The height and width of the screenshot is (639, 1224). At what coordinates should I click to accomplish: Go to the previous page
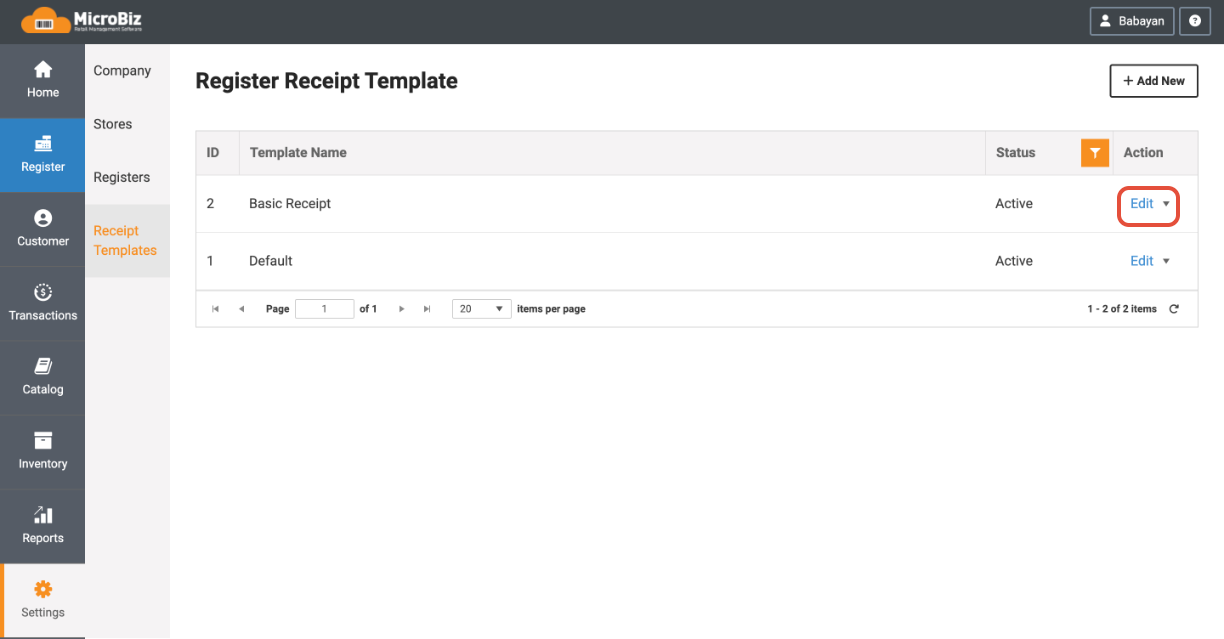point(241,309)
